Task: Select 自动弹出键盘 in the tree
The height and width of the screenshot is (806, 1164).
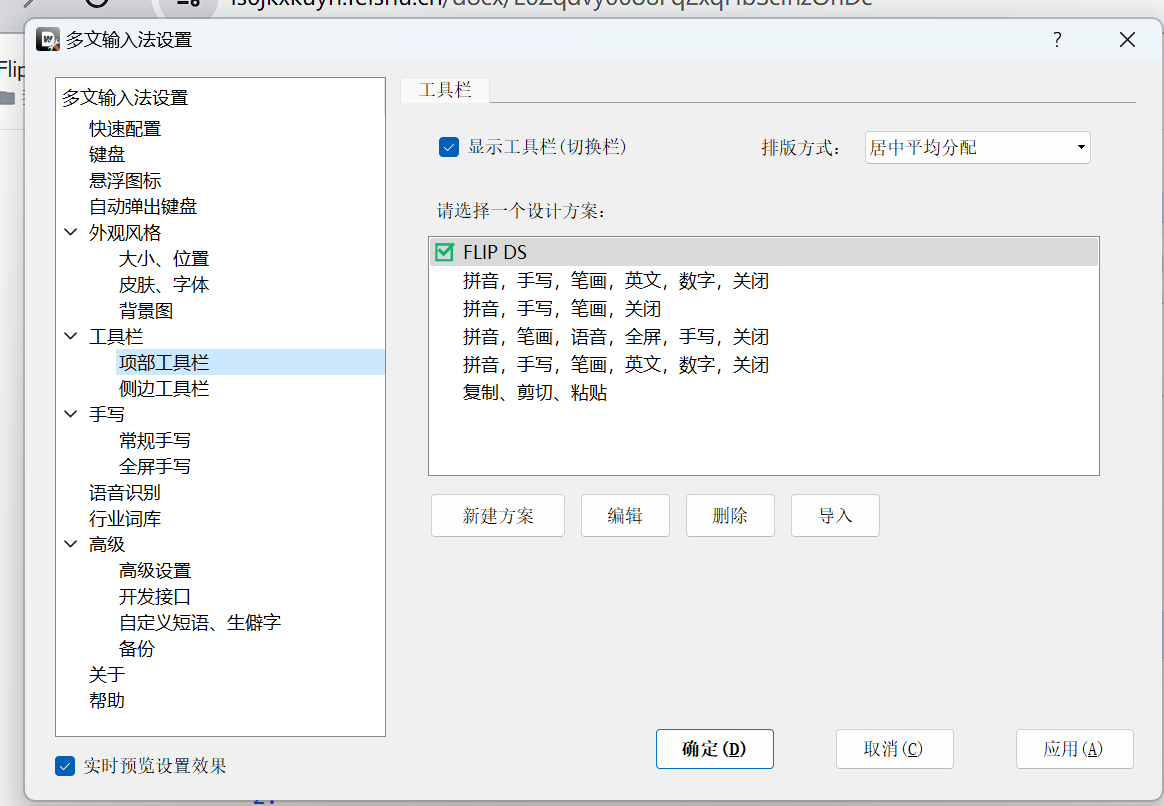Action: 143,206
